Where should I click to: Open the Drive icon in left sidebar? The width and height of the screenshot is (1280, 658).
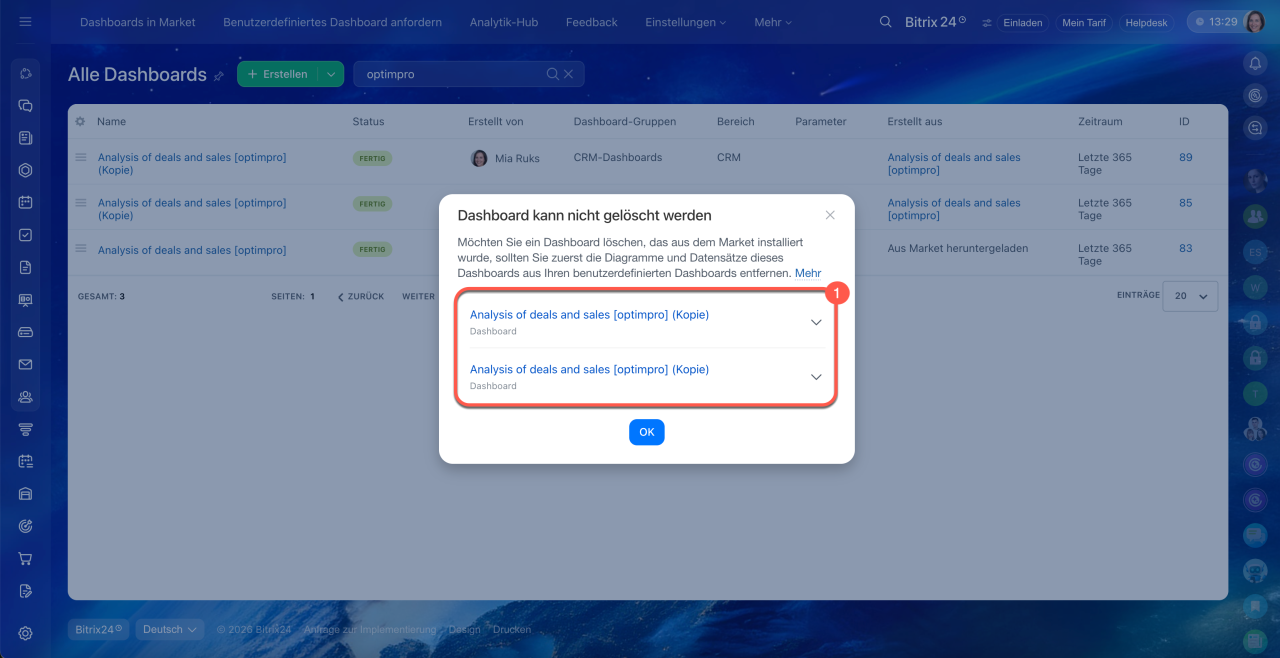(x=26, y=332)
